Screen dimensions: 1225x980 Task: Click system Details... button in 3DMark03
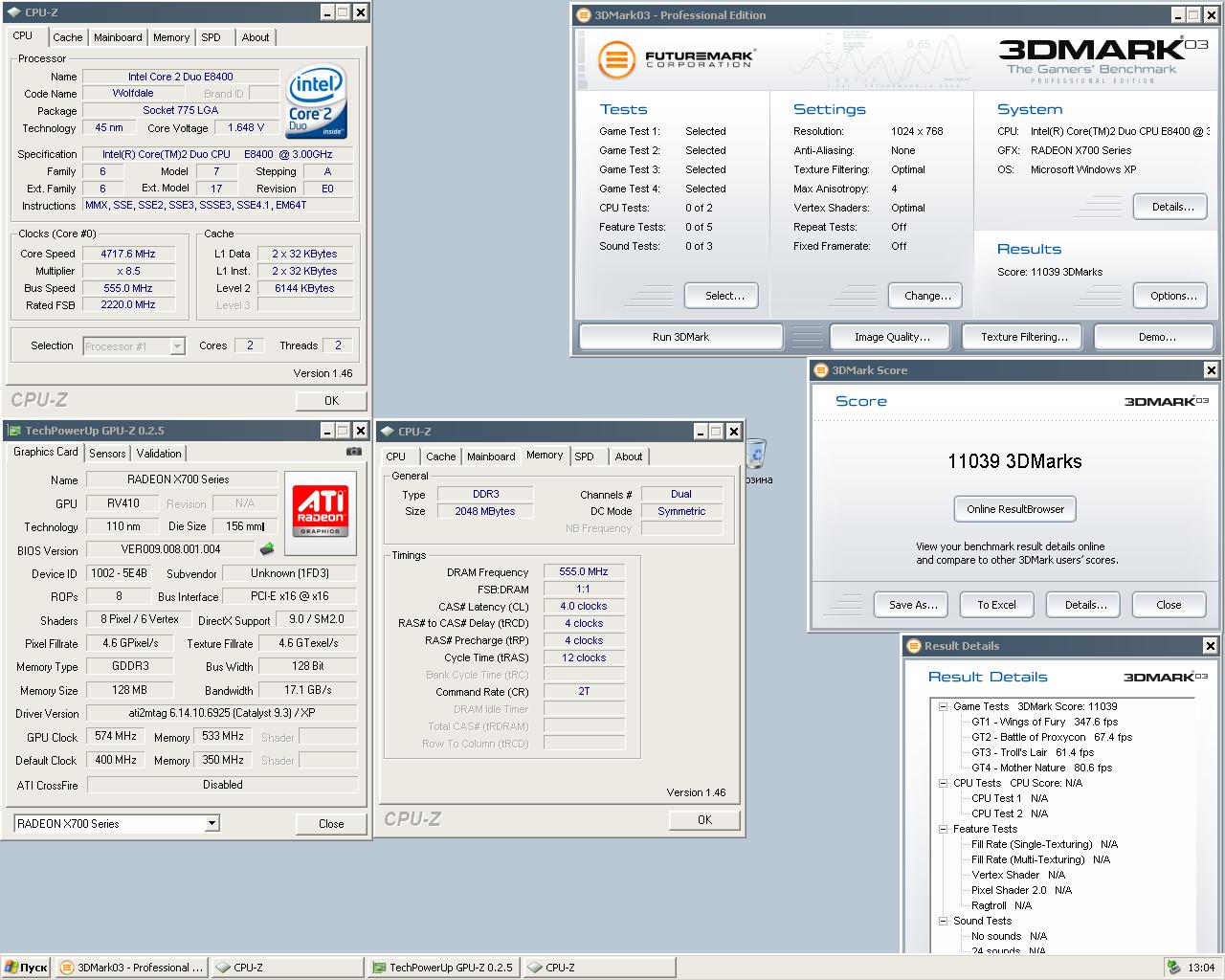coord(1172,207)
